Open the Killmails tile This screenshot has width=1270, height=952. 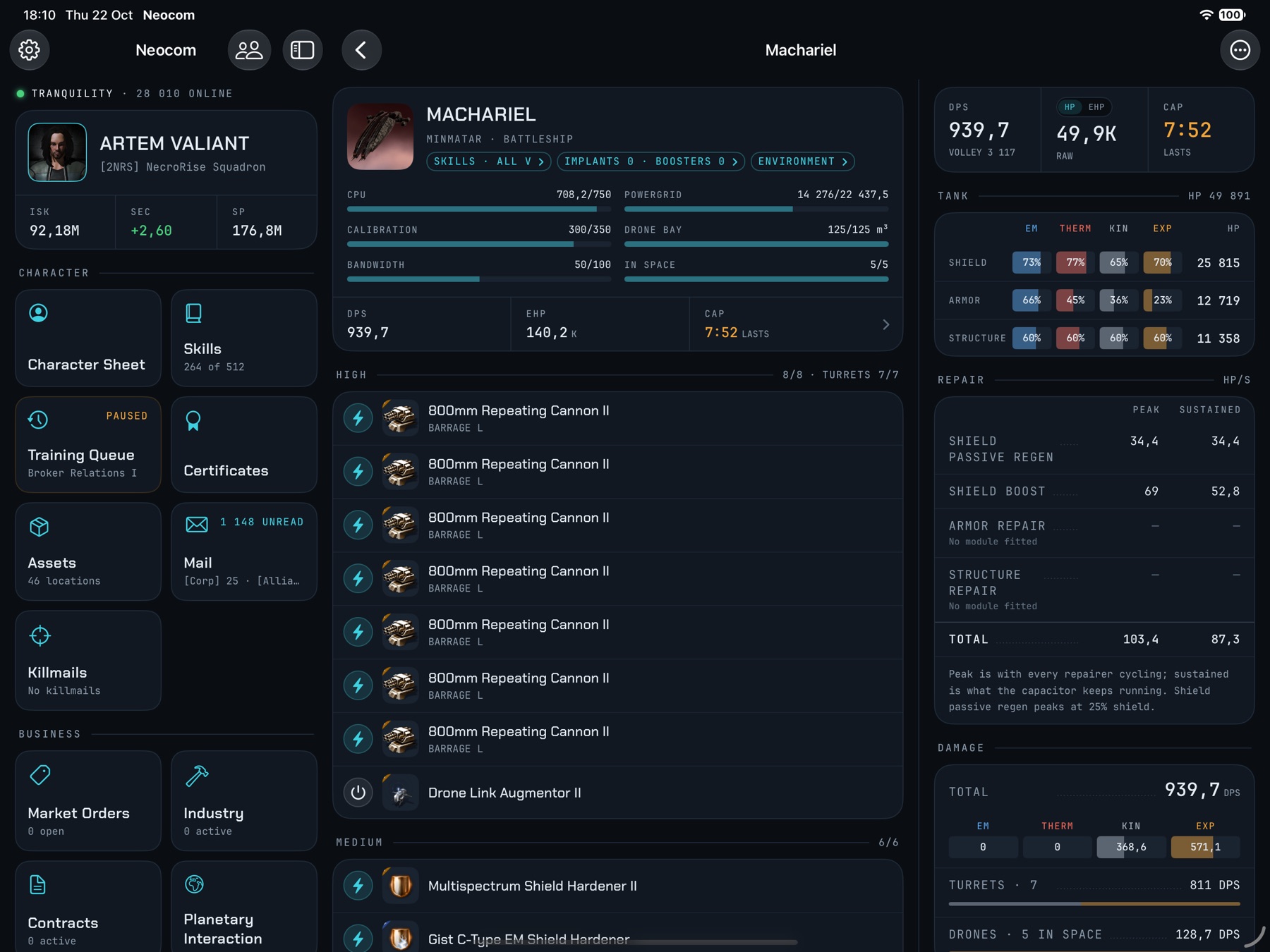(88, 660)
